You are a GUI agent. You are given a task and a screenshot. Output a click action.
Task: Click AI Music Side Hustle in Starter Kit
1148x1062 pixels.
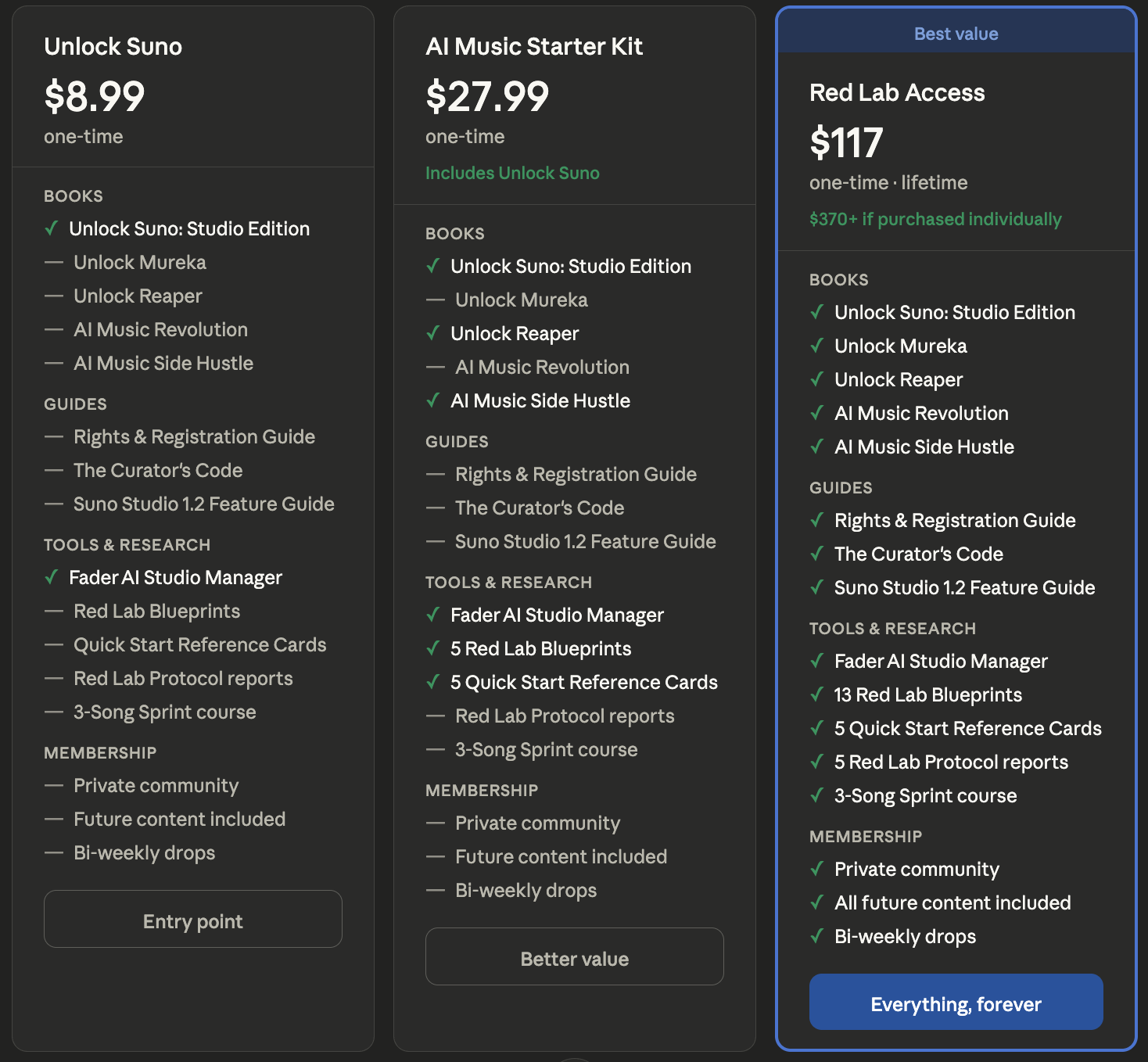(x=540, y=400)
